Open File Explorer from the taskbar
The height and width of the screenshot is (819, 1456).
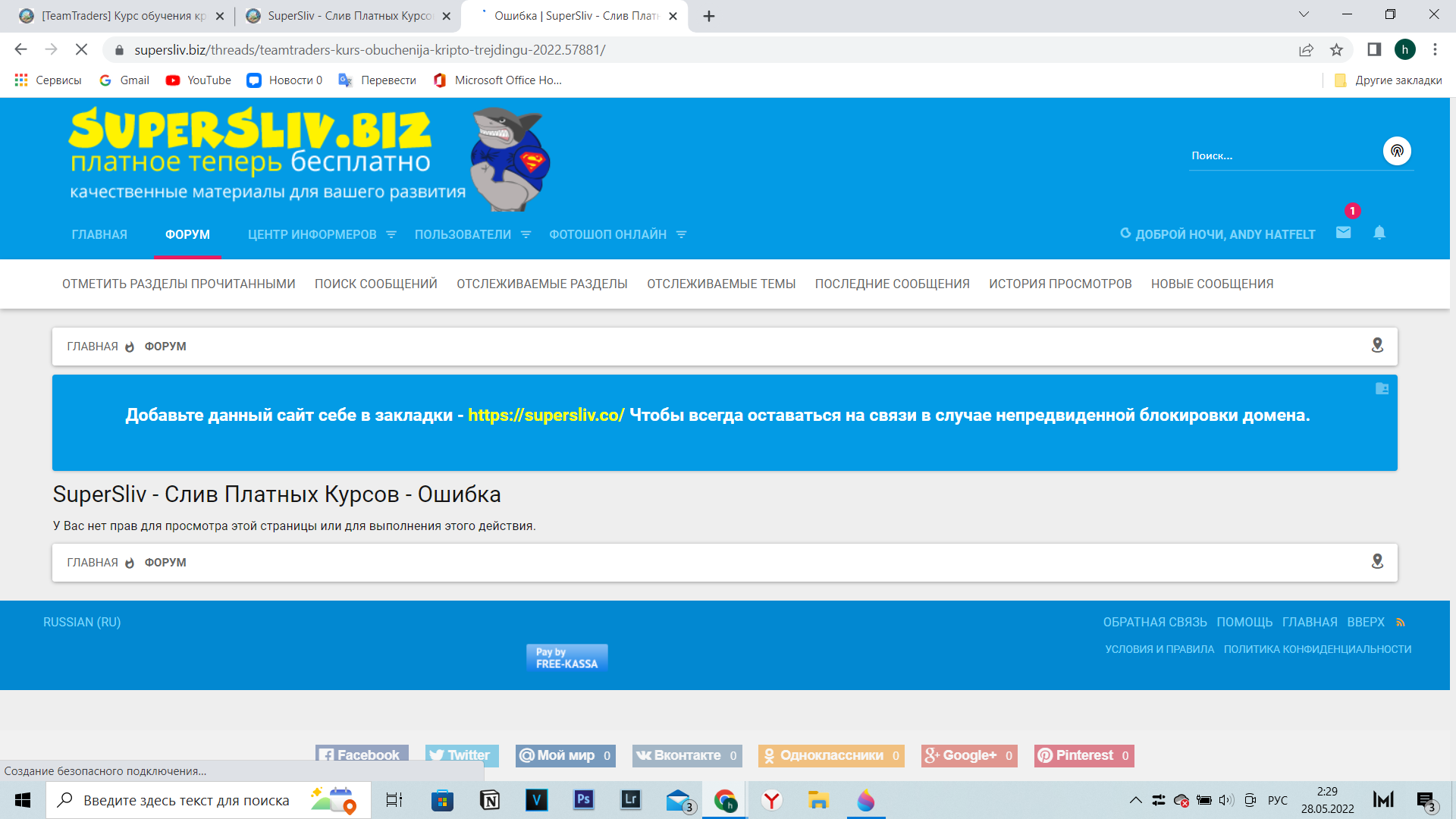coord(818,800)
